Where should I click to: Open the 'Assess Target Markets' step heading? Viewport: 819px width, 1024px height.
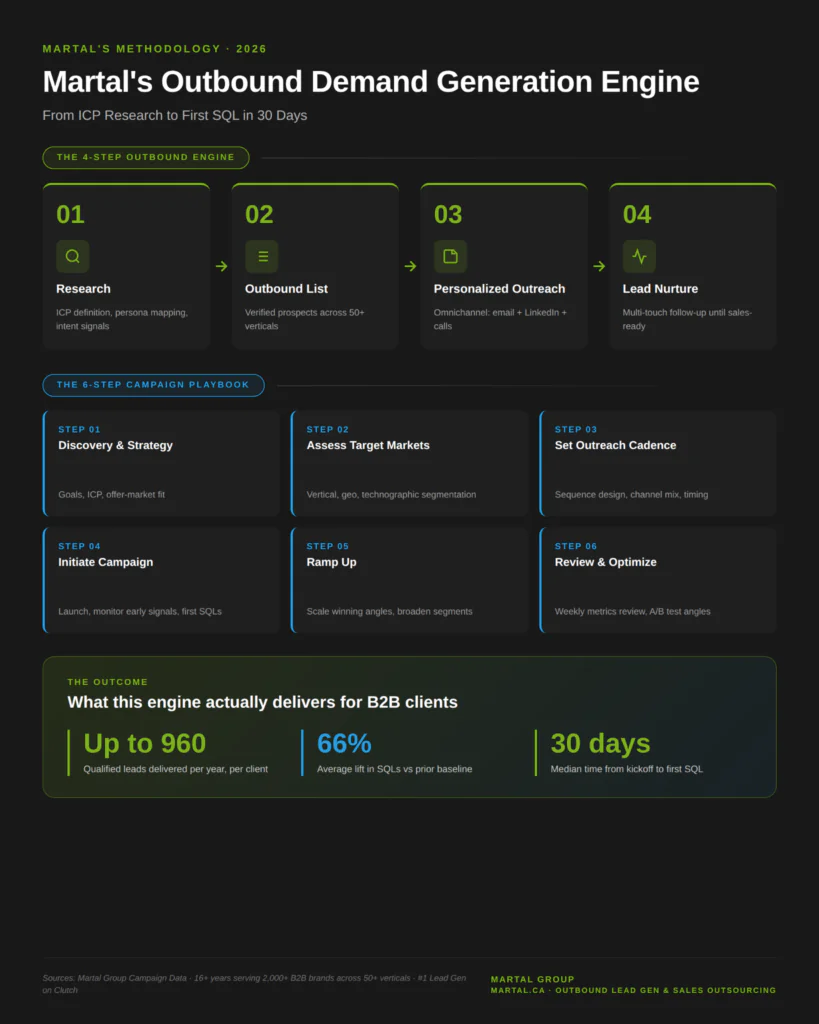[368, 445]
